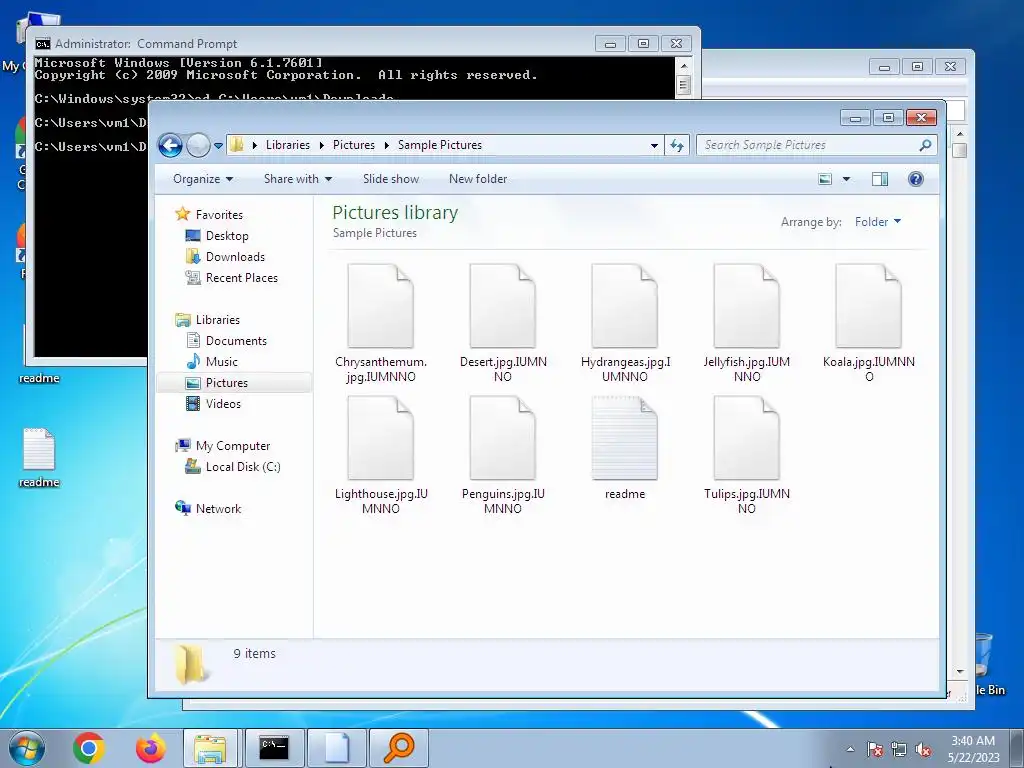Open the view options dropdown arrow
Screen dimensions: 1024x768
pyautogui.click(x=846, y=179)
